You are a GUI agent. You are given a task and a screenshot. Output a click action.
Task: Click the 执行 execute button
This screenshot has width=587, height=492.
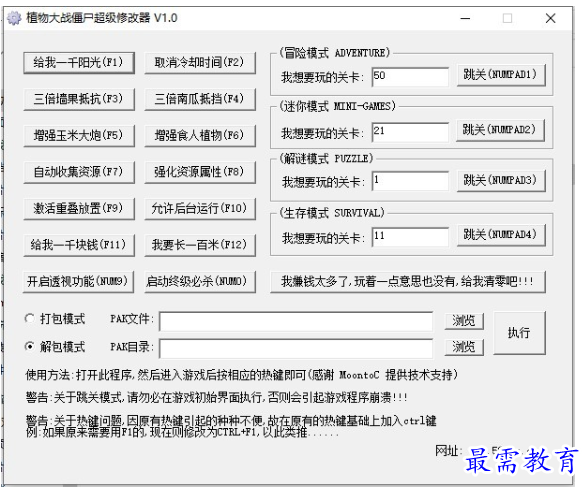click(x=519, y=333)
